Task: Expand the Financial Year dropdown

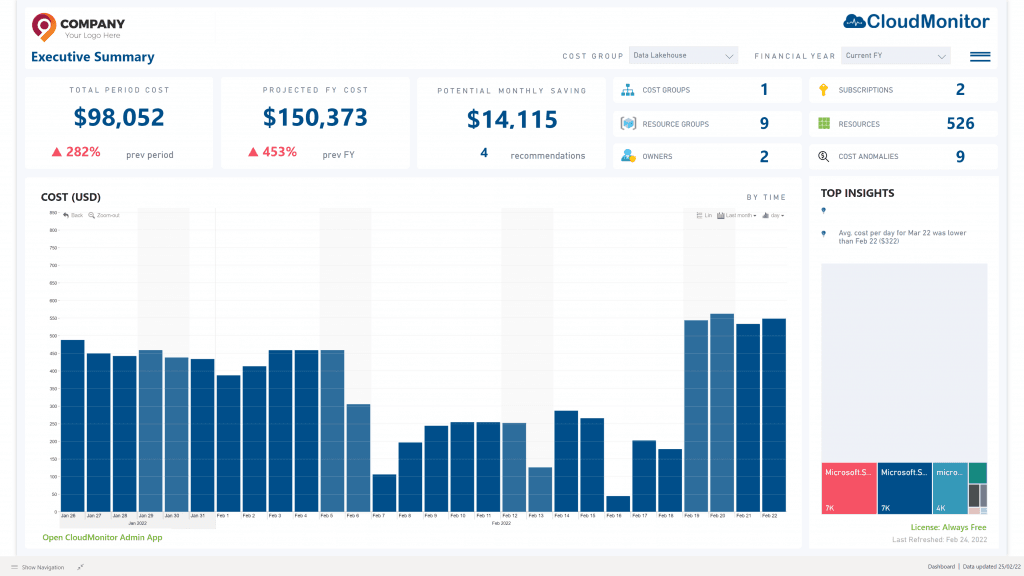Action: (895, 56)
